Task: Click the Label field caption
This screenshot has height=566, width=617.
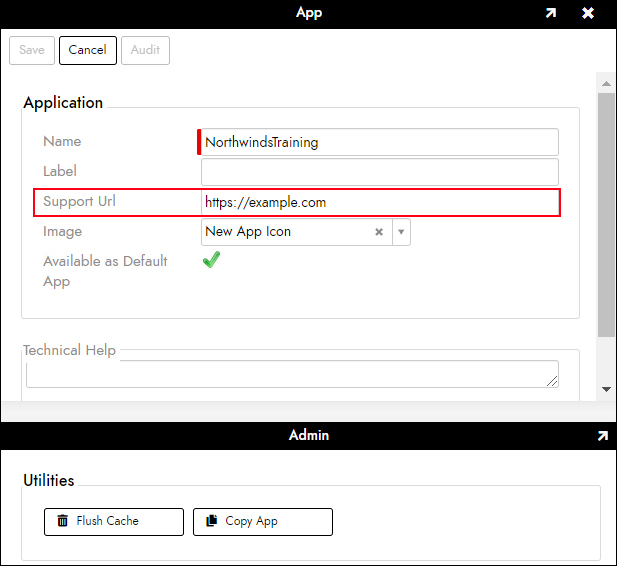Action: click(60, 171)
